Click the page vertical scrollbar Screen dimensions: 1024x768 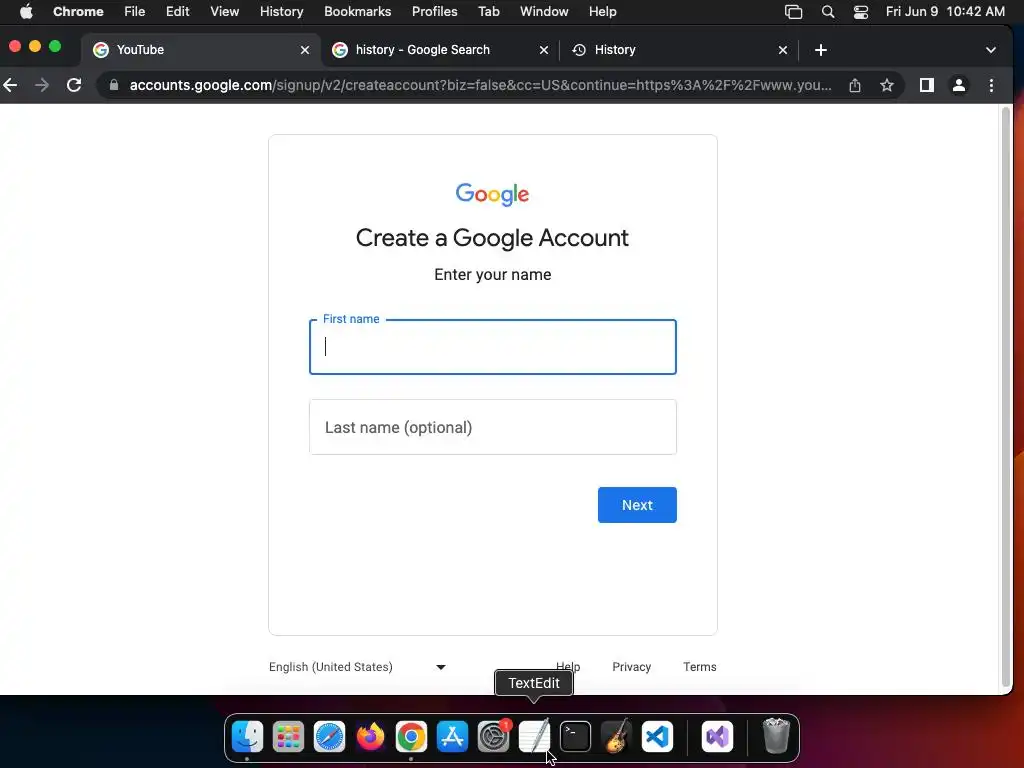point(1006,396)
